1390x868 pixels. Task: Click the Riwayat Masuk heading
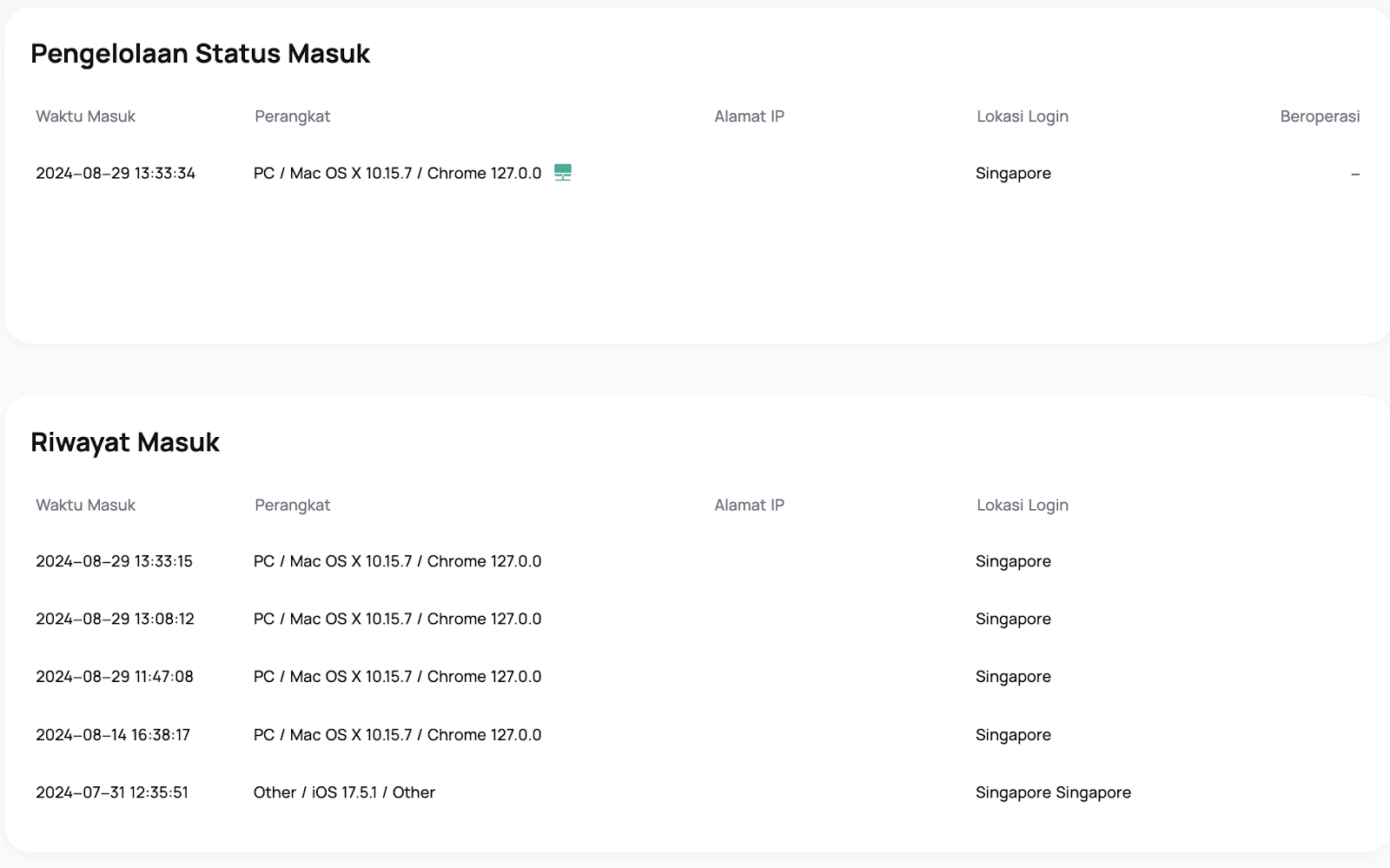tap(125, 442)
